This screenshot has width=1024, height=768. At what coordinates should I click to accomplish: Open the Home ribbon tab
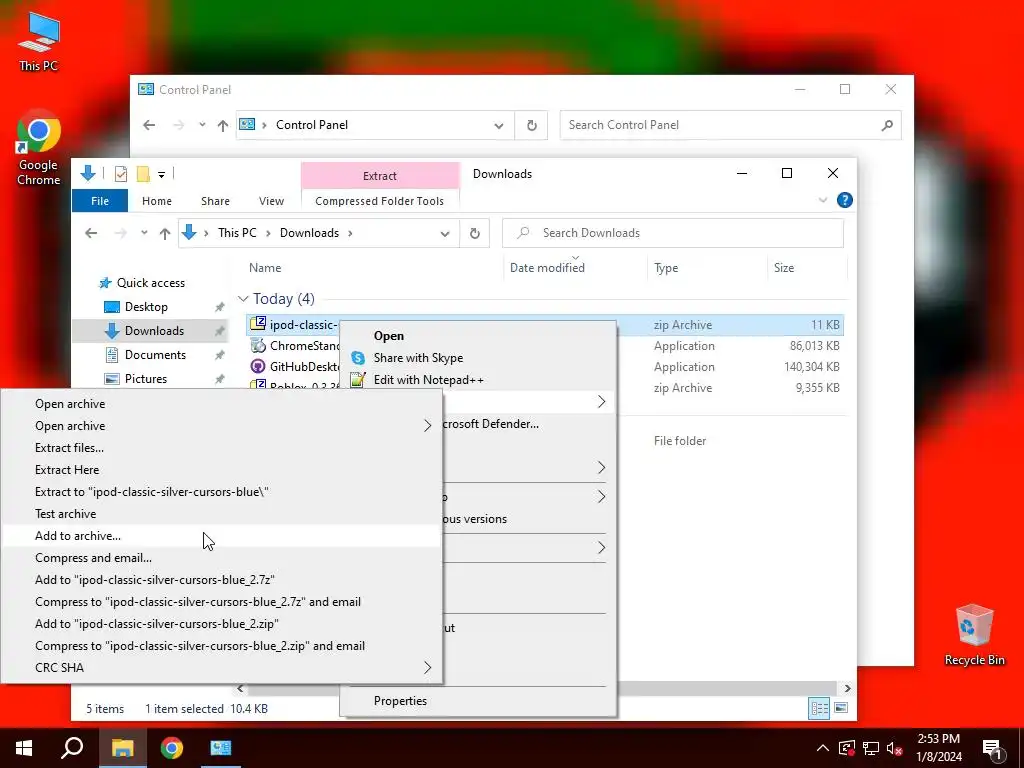[x=157, y=200]
